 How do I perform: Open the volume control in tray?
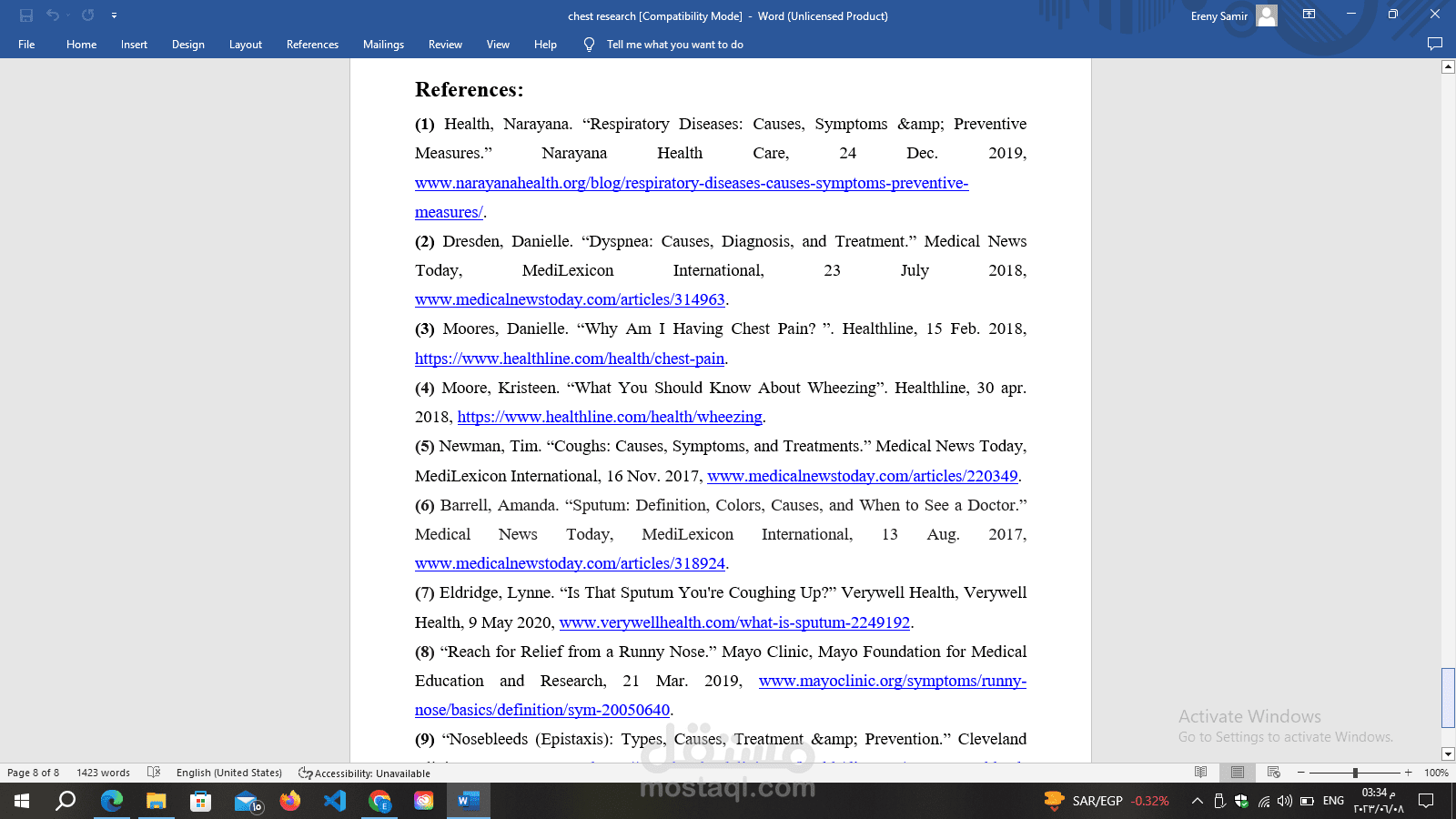[x=1285, y=801]
